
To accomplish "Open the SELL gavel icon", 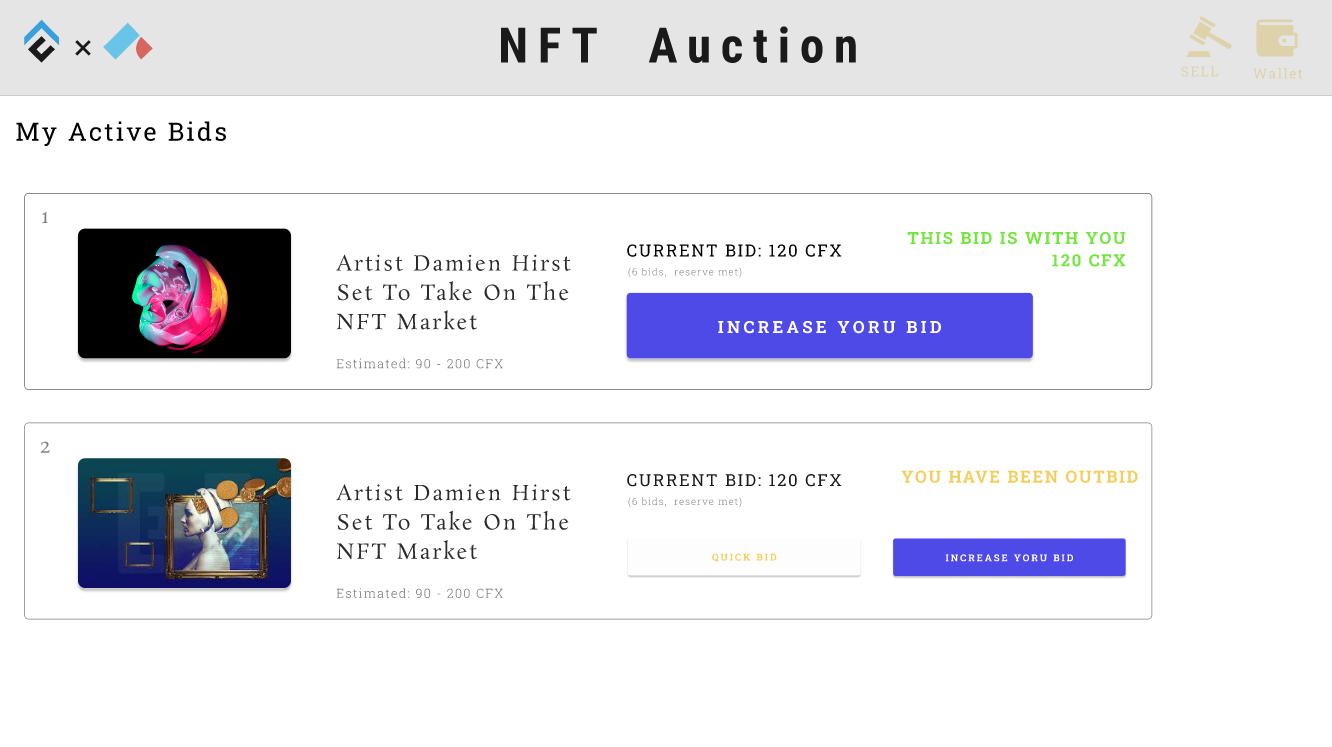I will coord(1207,37).
